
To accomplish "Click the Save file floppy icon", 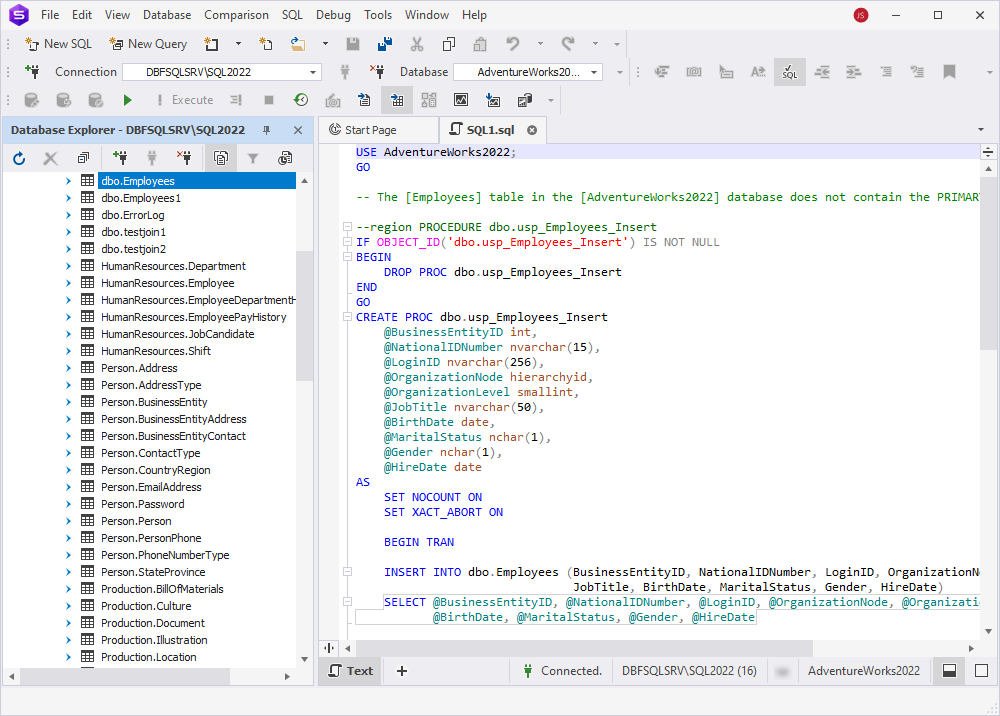I will click(x=353, y=44).
